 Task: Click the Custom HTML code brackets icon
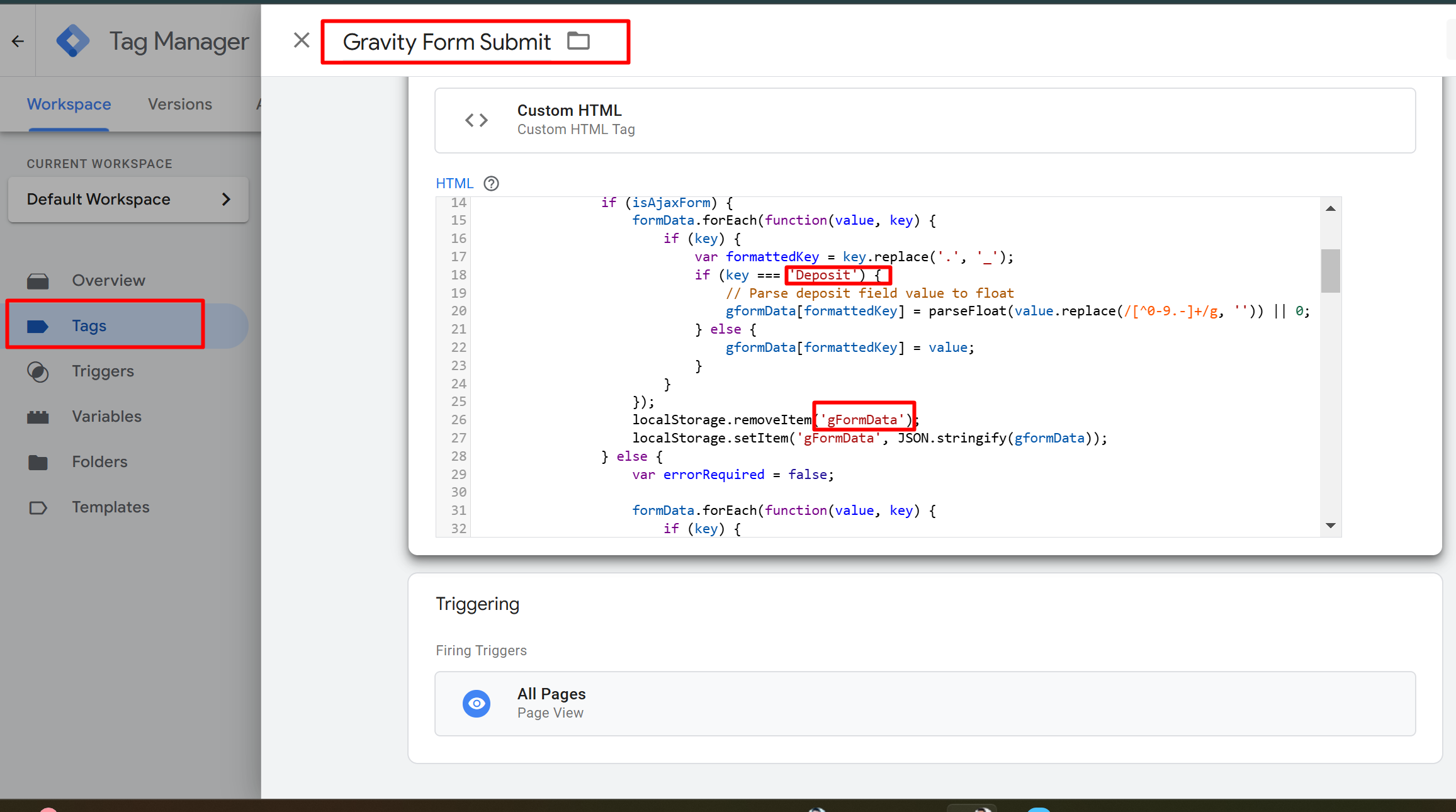(477, 120)
